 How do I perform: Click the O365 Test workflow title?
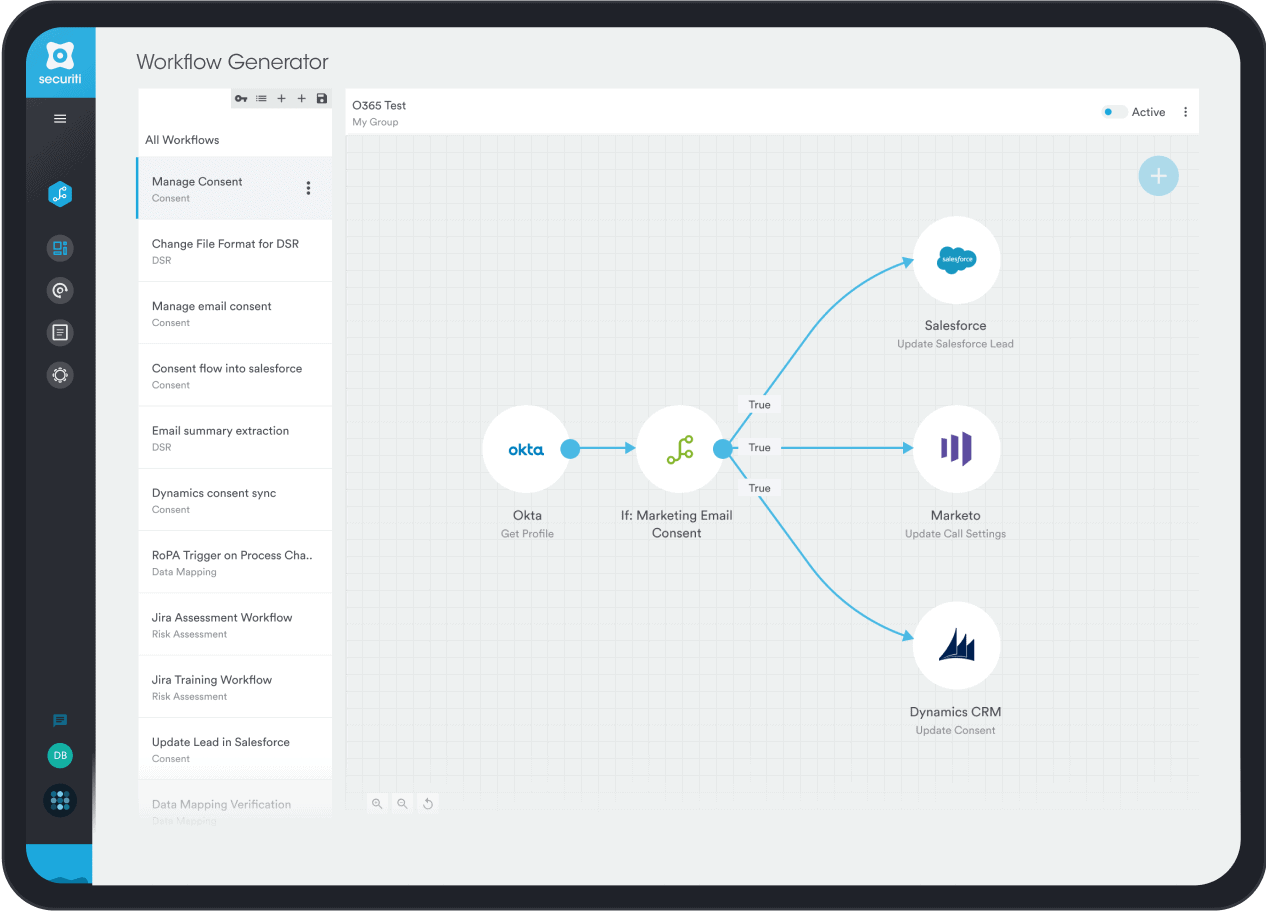point(379,105)
